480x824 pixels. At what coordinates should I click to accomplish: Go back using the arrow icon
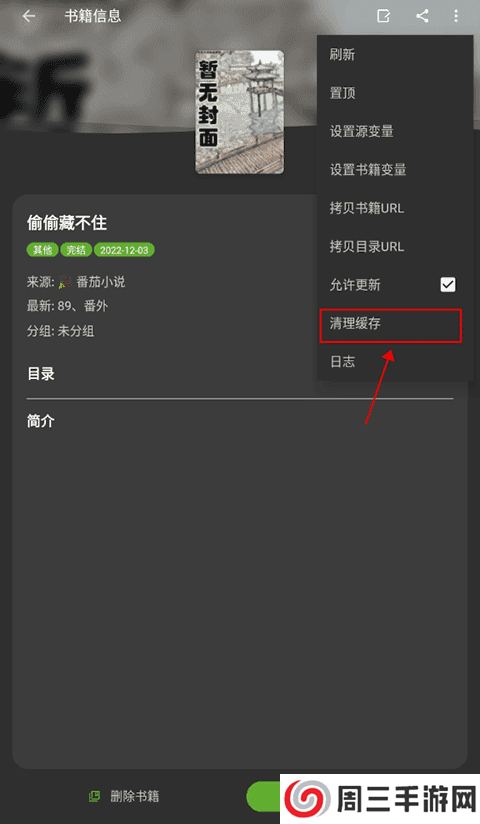click(x=29, y=16)
